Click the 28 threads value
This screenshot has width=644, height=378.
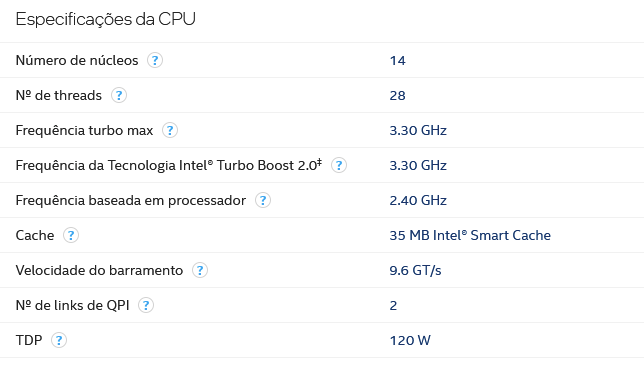click(x=397, y=96)
